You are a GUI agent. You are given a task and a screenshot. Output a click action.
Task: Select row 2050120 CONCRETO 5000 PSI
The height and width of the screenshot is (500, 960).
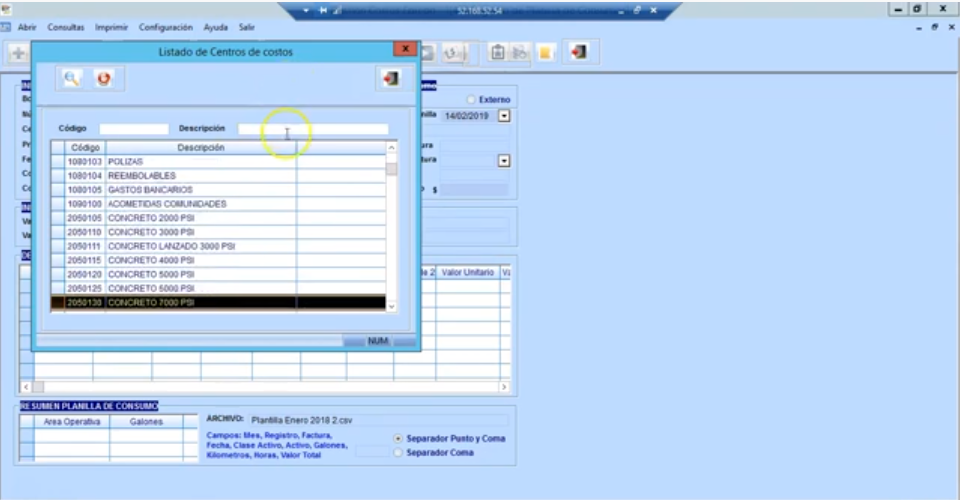(219, 274)
